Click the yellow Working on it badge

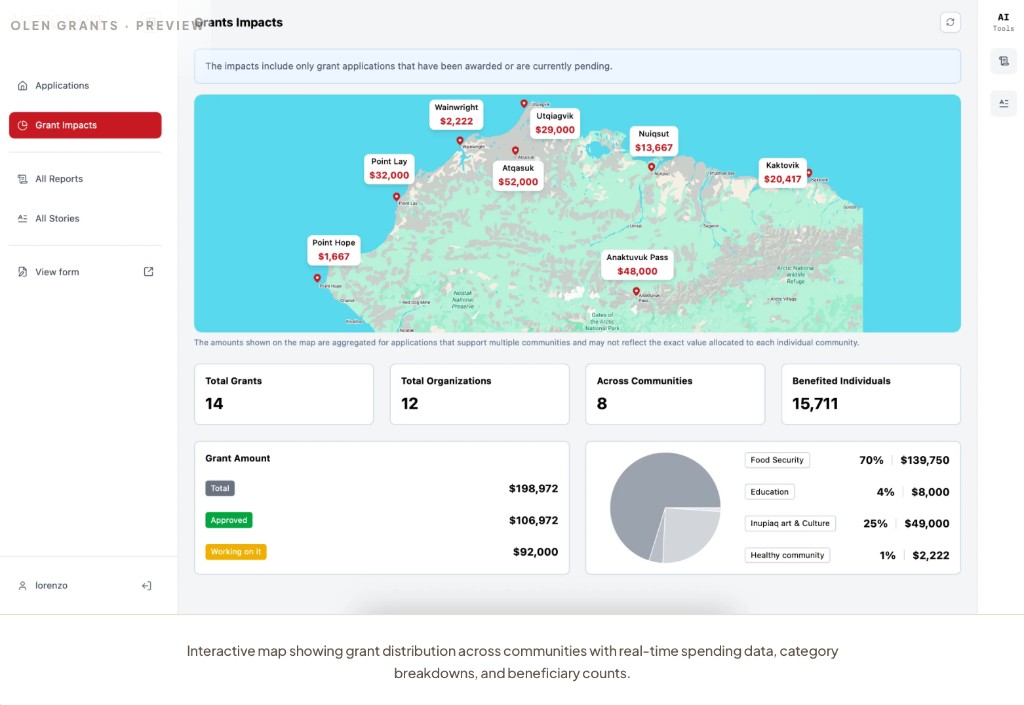(x=236, y=552)
